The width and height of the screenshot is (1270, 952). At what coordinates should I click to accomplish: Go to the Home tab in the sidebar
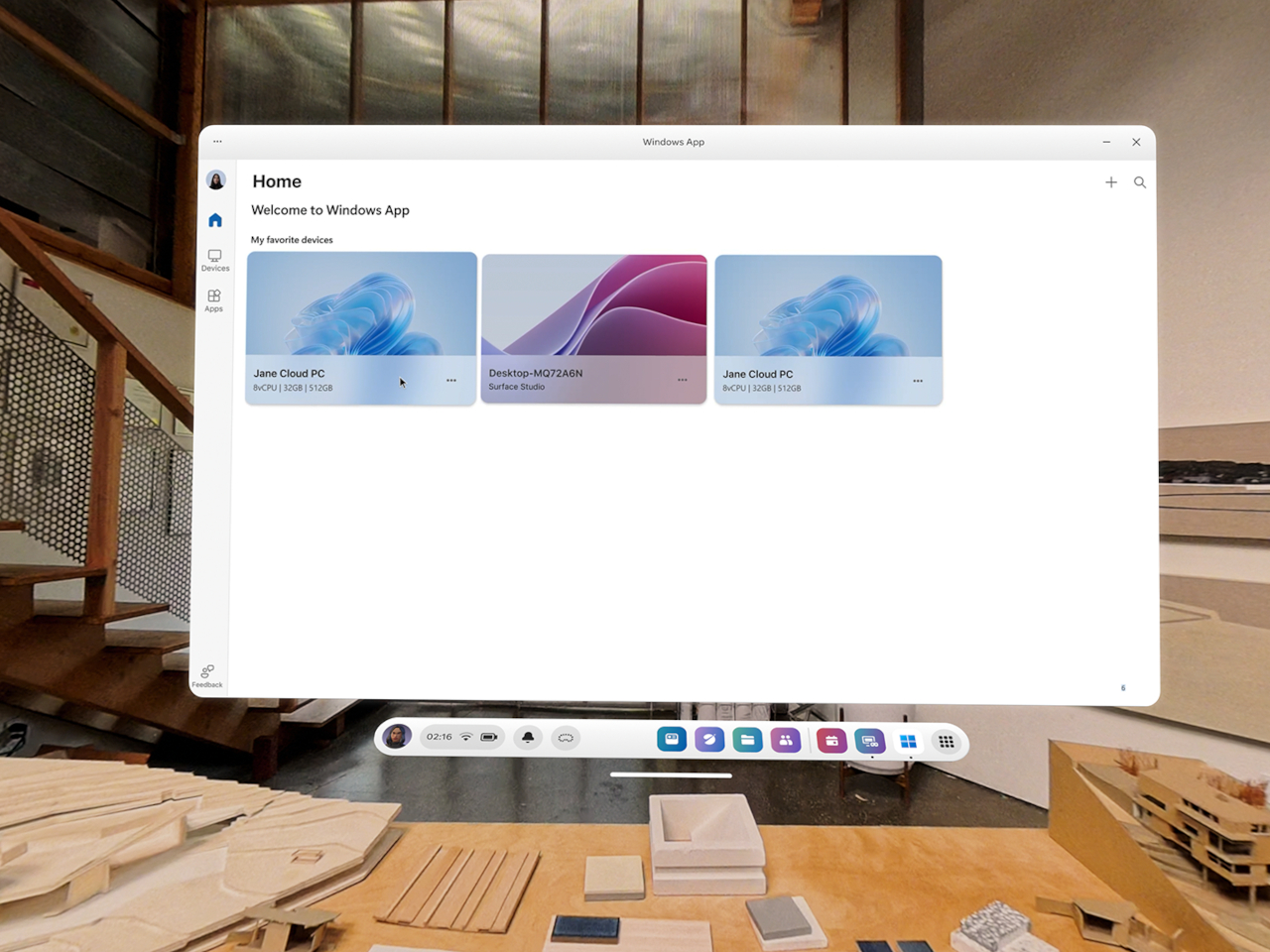click(x=215, y=220)
